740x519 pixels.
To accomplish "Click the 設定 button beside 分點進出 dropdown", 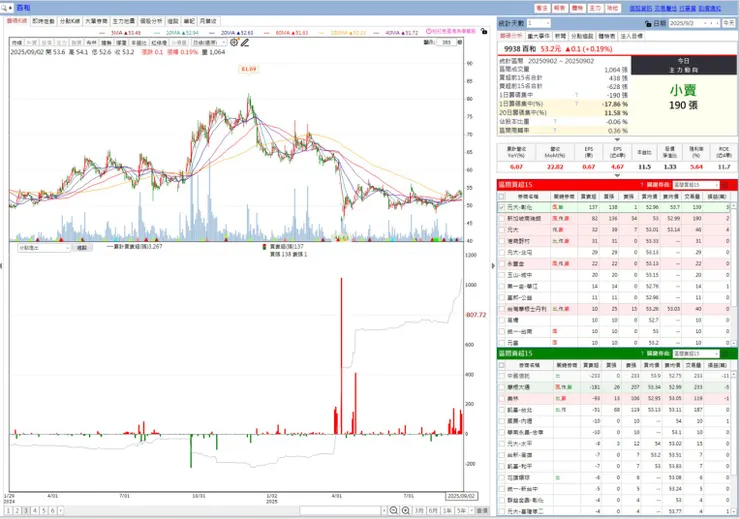I will (x=82, y=248).
